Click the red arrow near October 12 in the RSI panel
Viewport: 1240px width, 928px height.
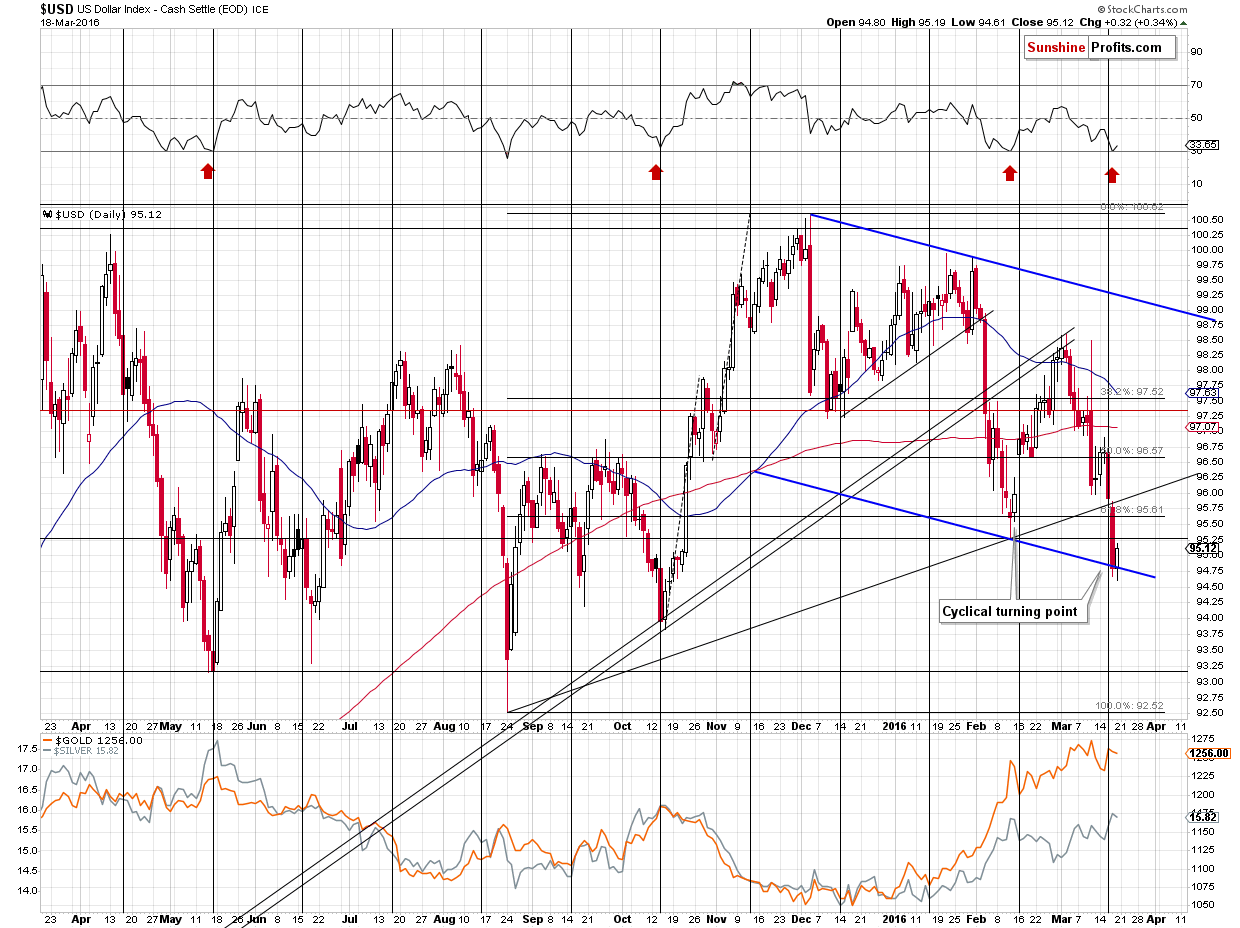(x=656, y=172)
